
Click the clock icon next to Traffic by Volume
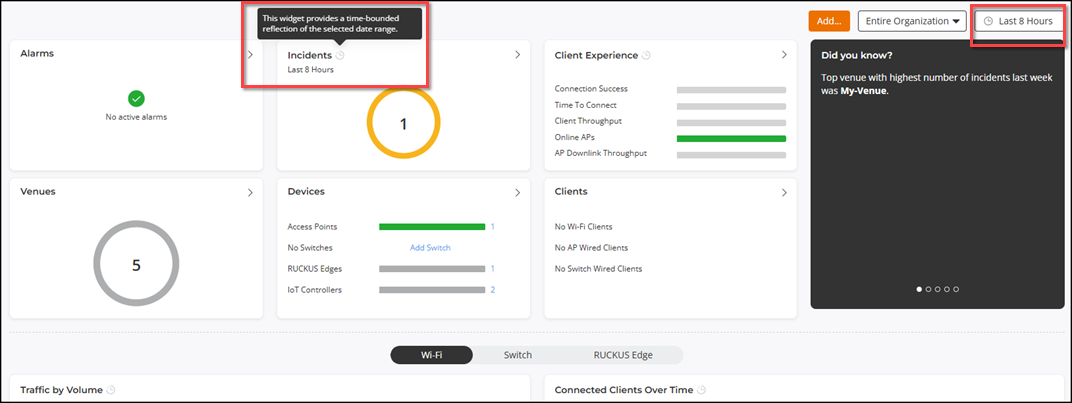coord(111,390)
